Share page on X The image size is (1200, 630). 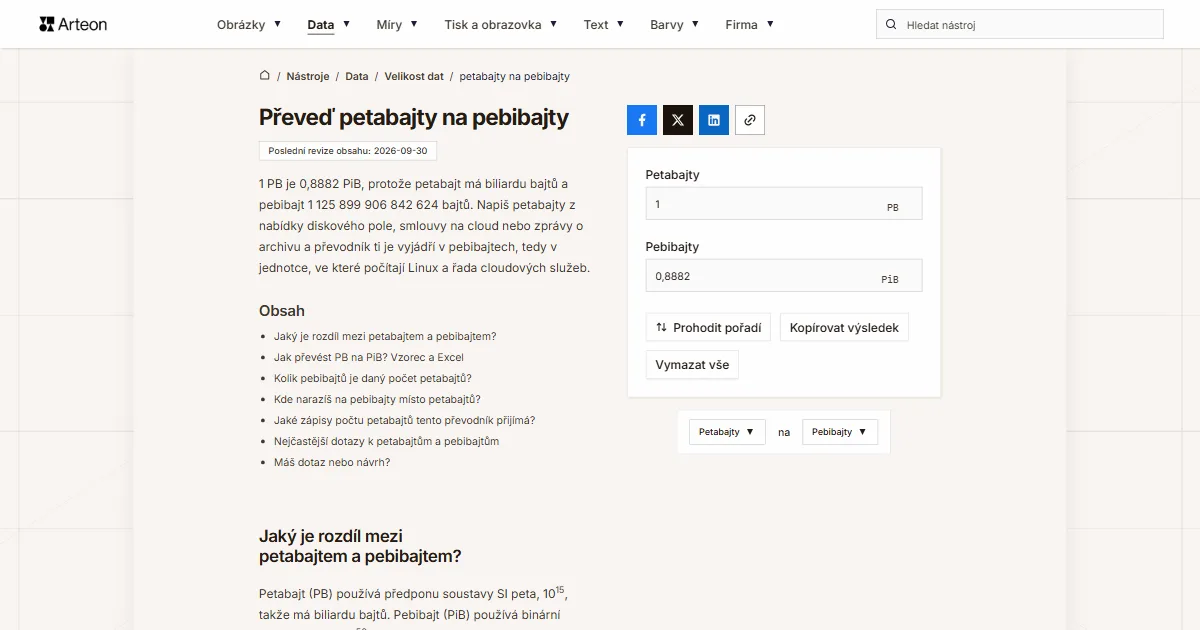(678, 120)
